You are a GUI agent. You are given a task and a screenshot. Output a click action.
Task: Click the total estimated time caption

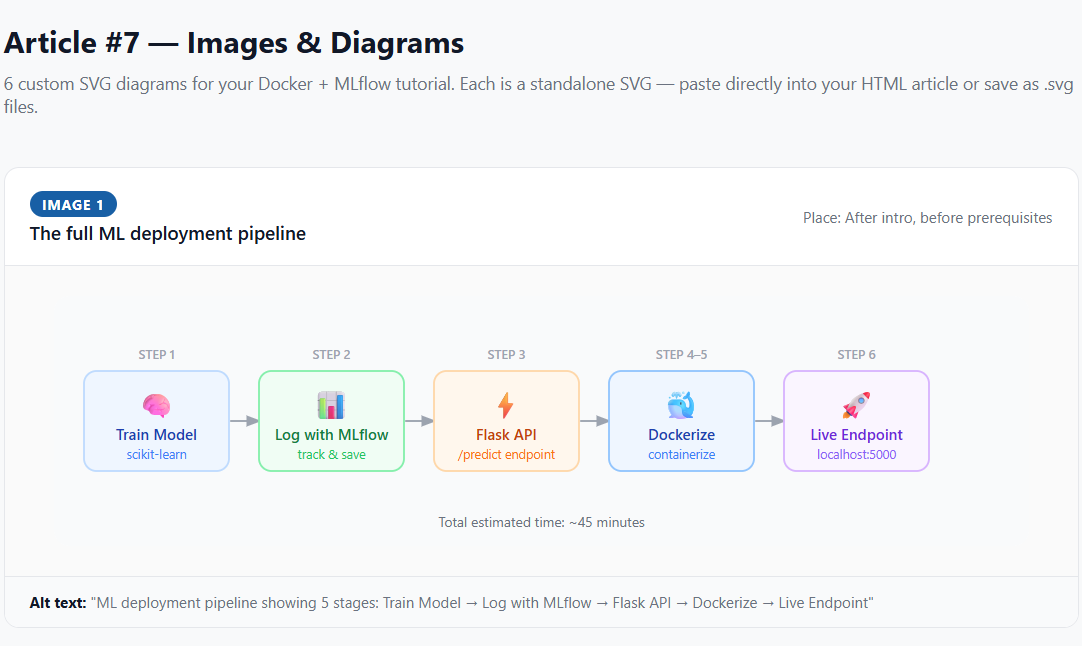pyautogui.click(x=541, y=522)
